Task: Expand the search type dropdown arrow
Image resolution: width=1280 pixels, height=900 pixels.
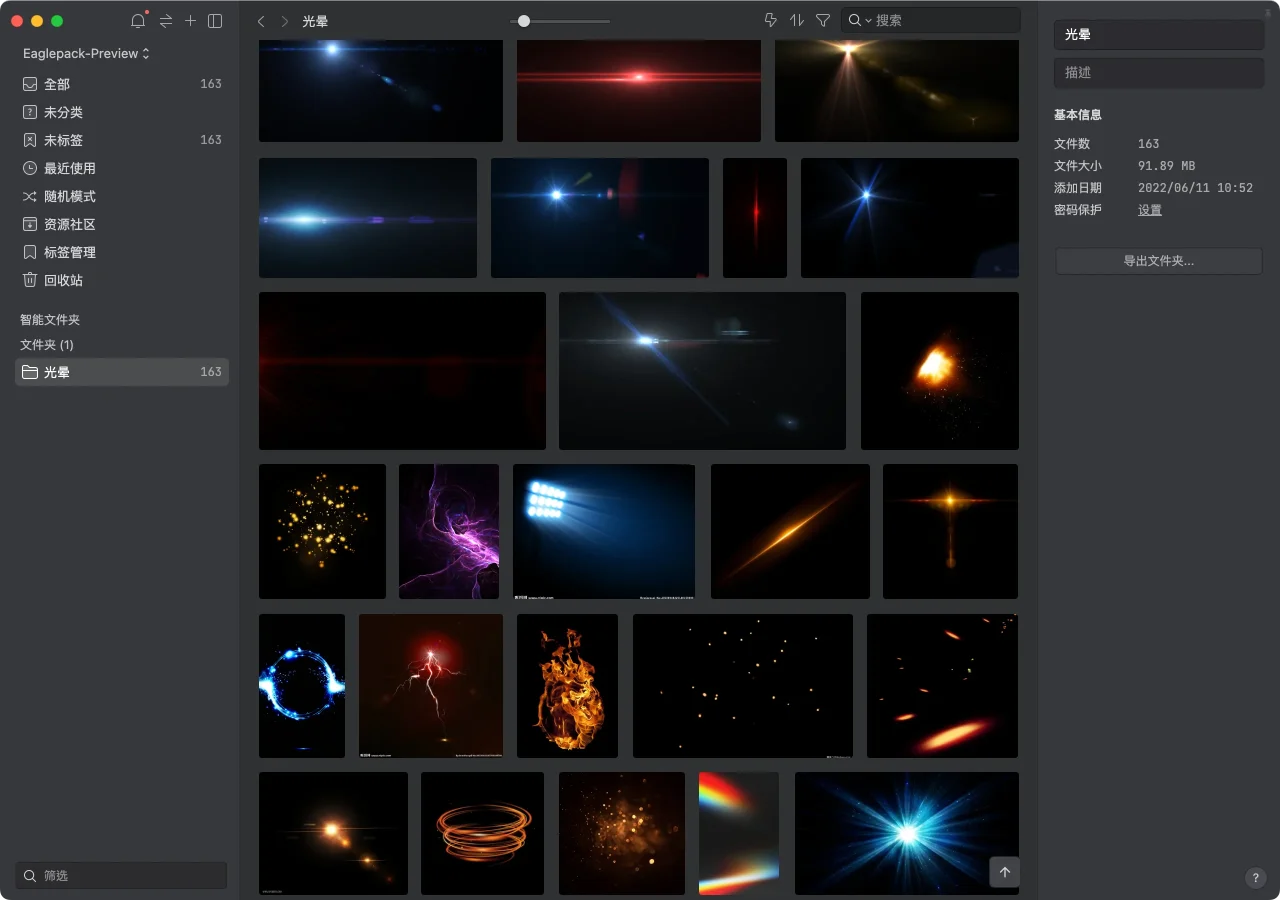Action: [x=868, y=21]
